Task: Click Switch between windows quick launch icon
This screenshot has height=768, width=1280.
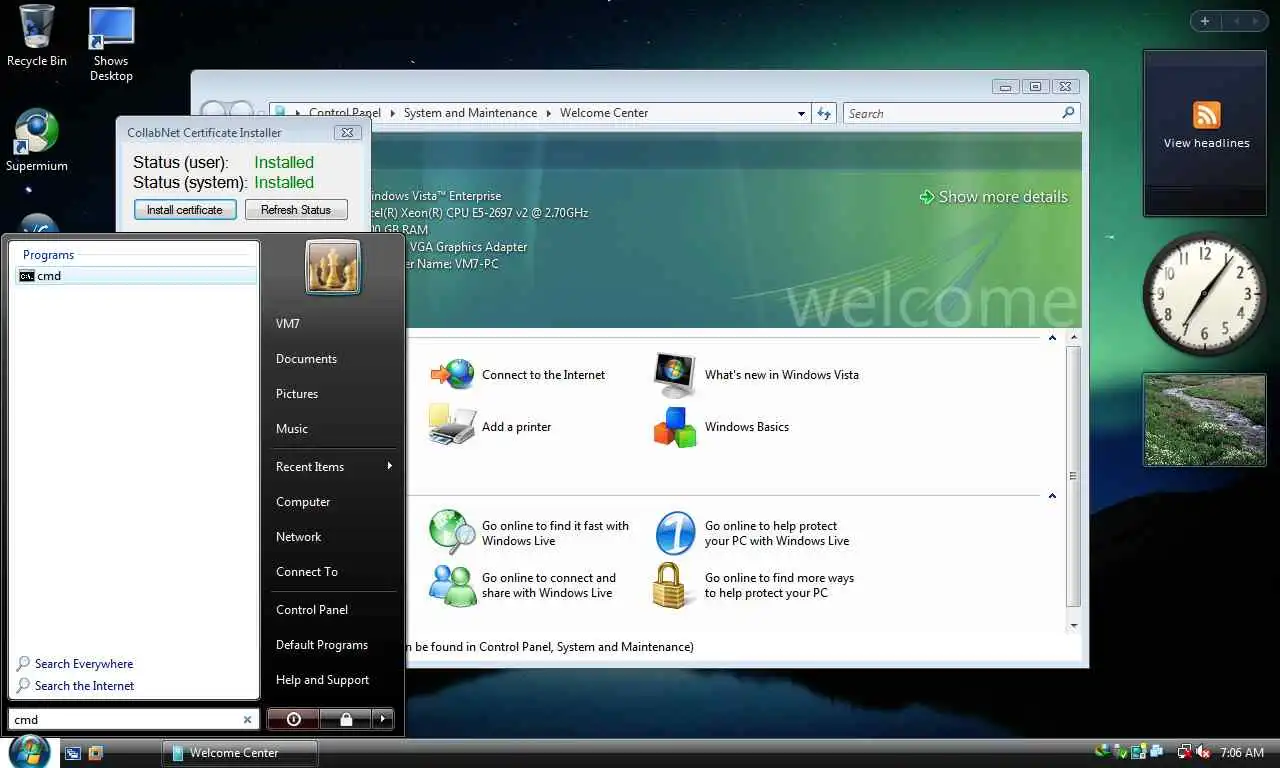Action: 96,752
